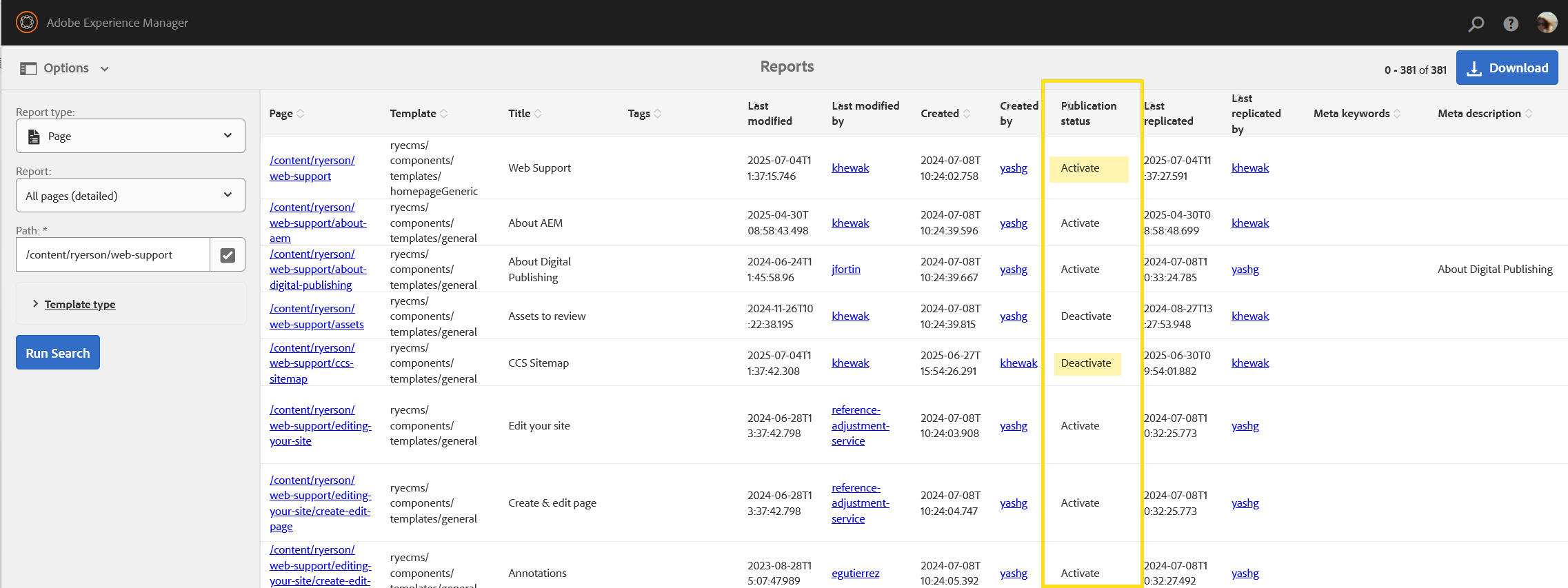Click into the Path input field
This screenshot has width=1568, height=588.
[x=113, y=255]
